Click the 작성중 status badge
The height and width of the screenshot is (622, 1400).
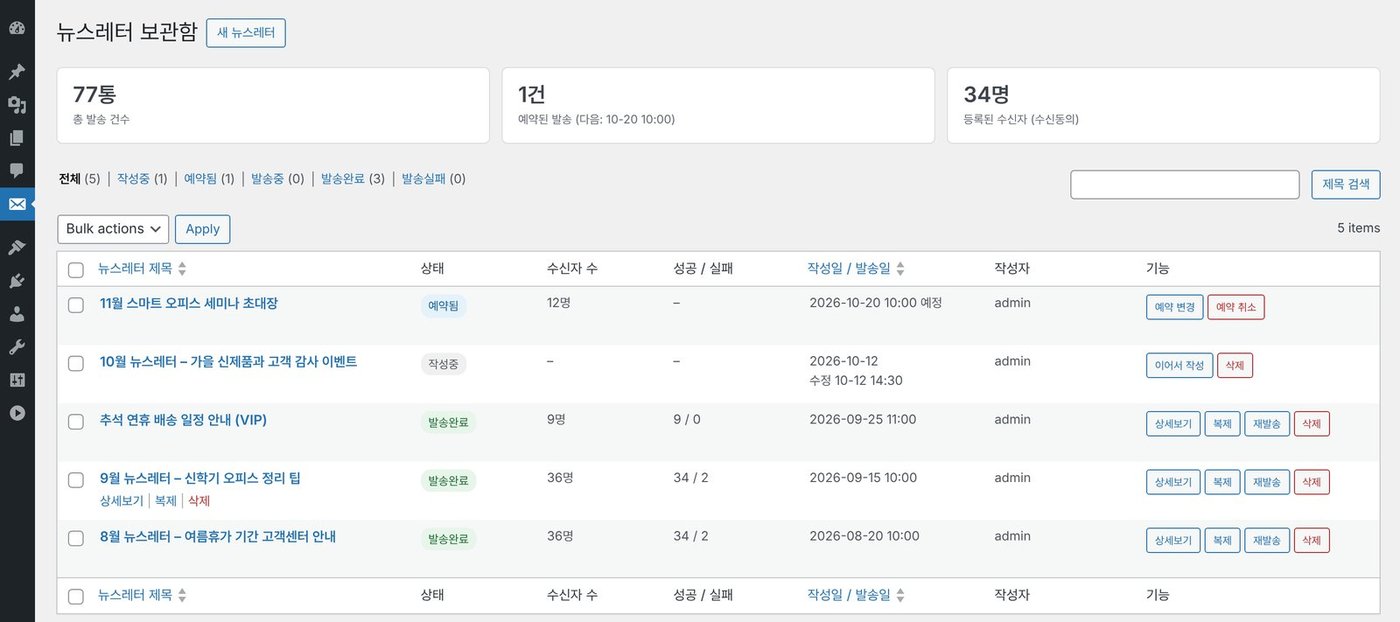pyautogui.click(x=443, y=364)
